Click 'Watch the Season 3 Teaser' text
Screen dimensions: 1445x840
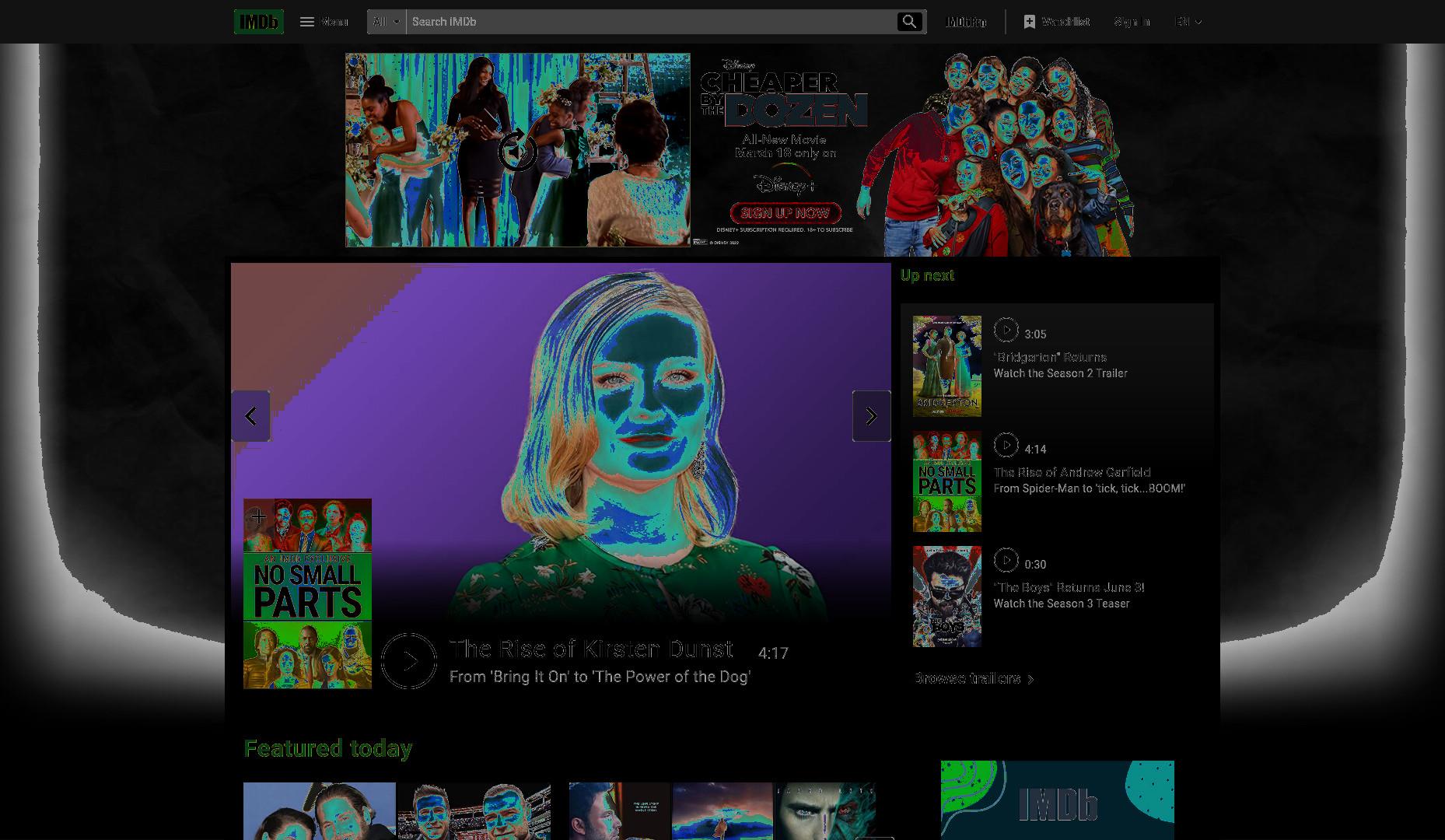pos(1062,604)
